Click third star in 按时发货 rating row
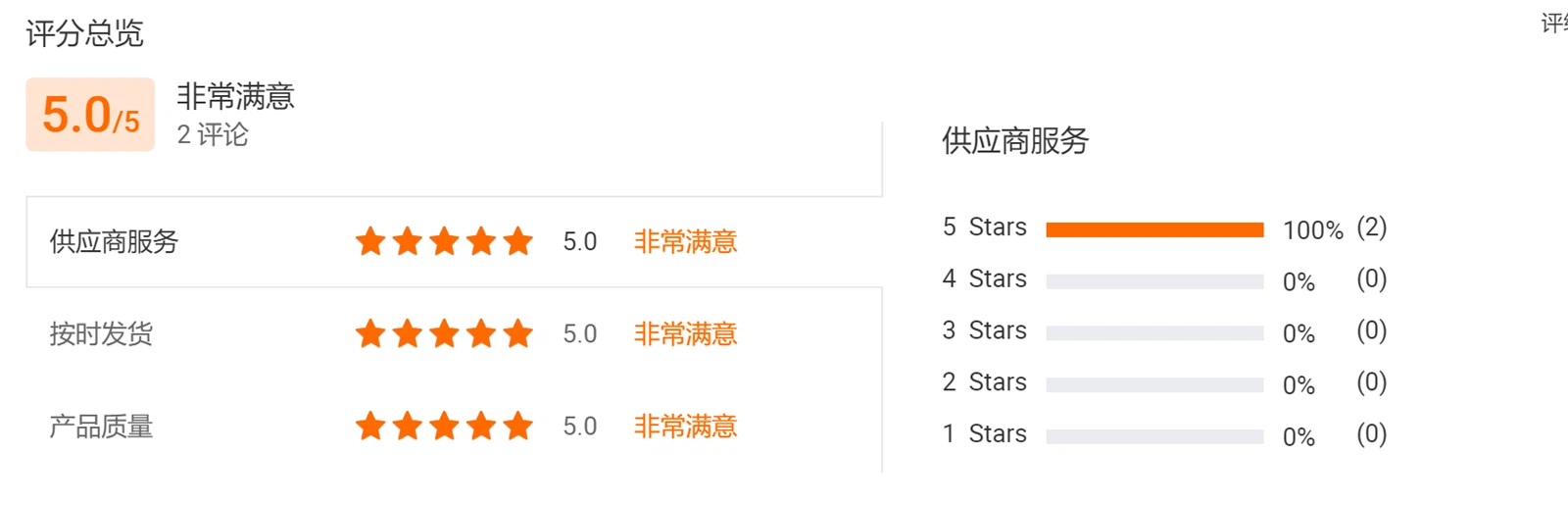This screenshot has width=1568, height=505. [x=444, y=334]
